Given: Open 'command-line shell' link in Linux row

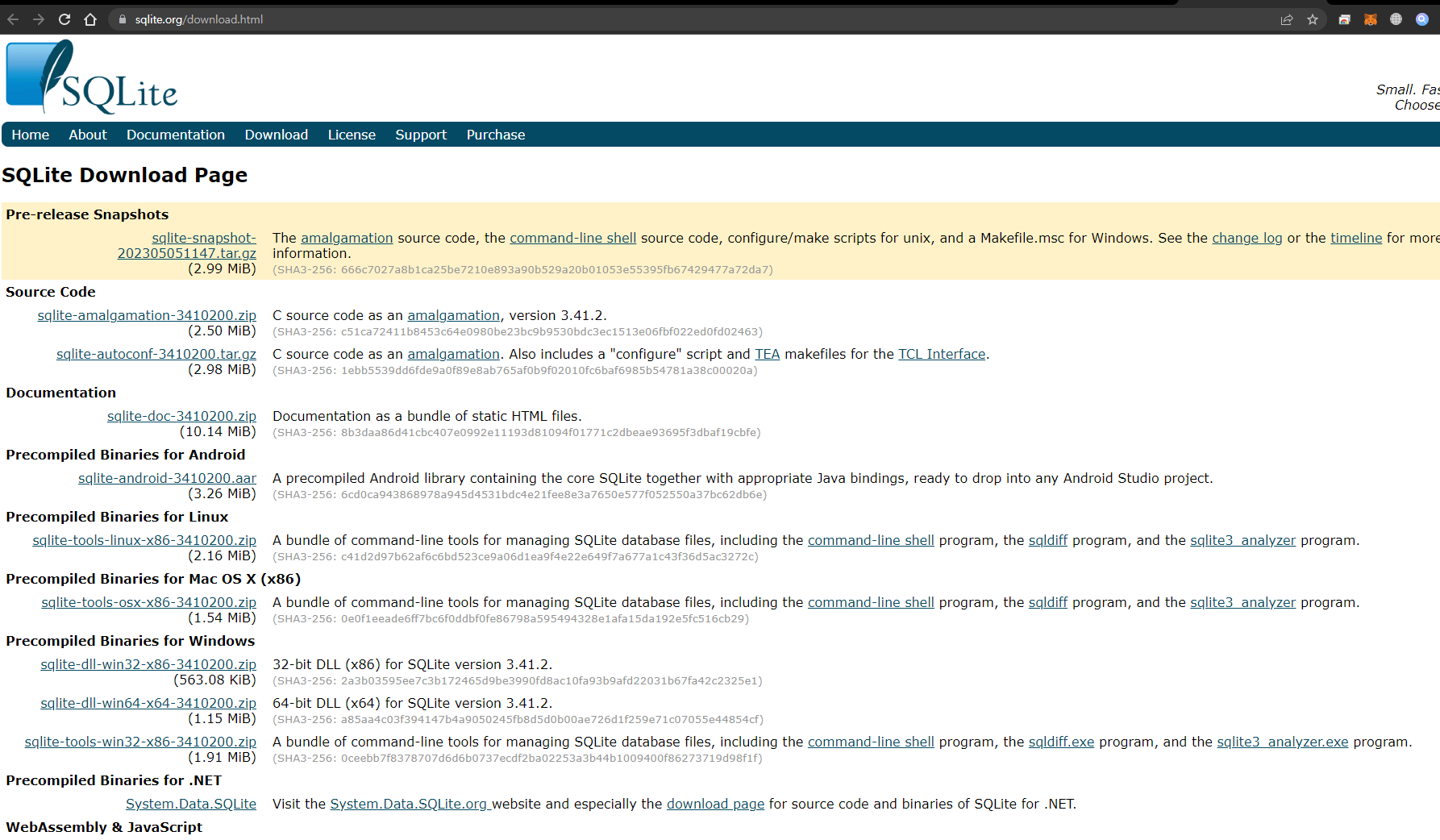Looking at the screenshot, I should pos(871,540).
